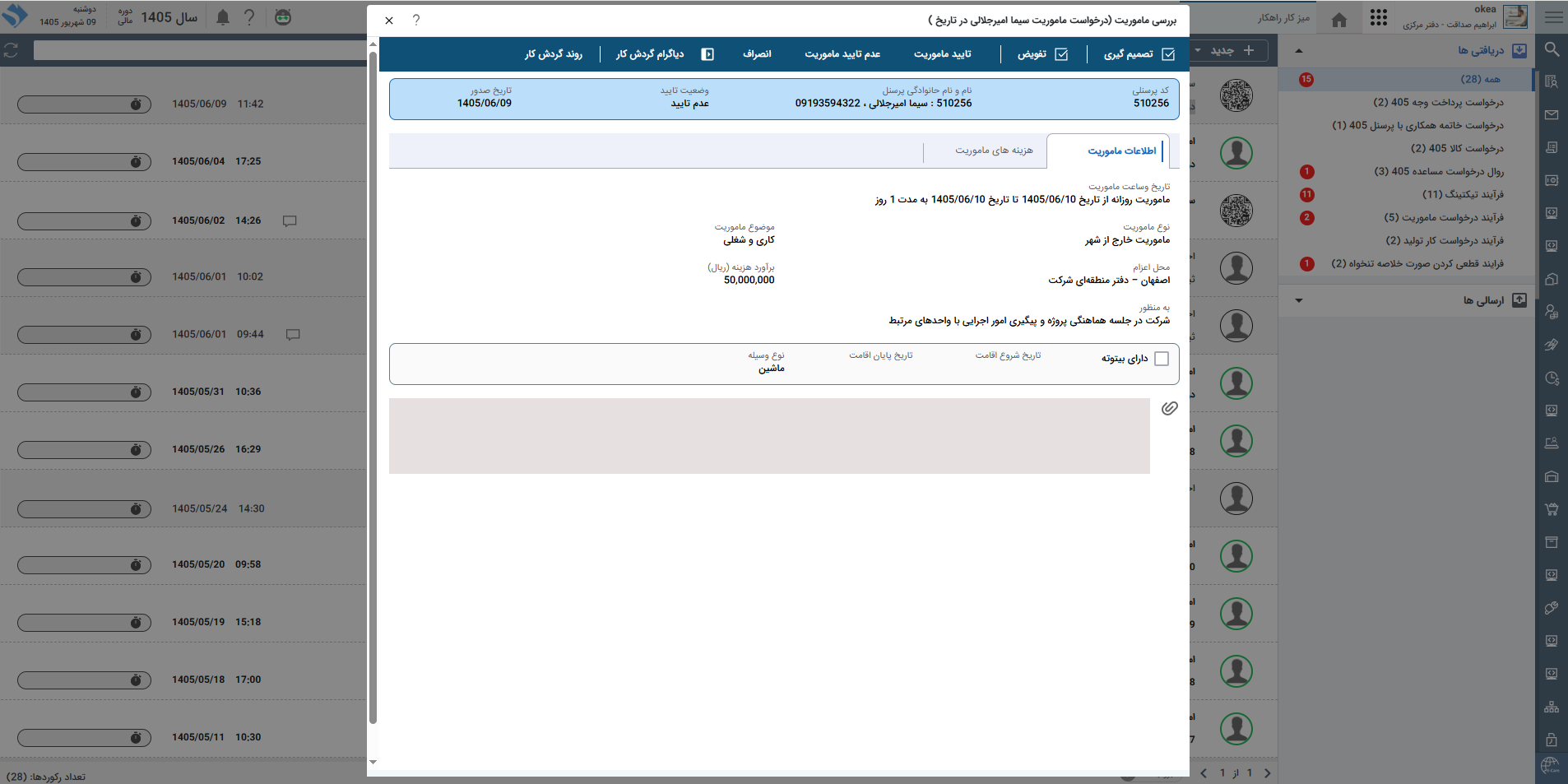
Task: Click progress bar on 1405/06/04 row
Action: (x=84, y=162)
